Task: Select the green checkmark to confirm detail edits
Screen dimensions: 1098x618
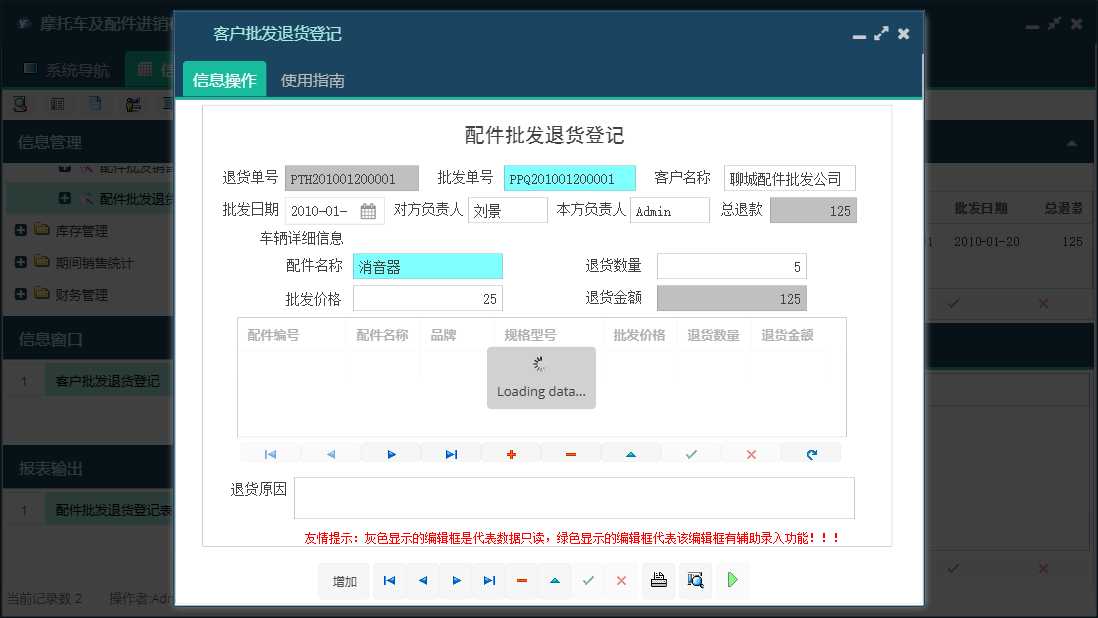Action: pos(690,453)
